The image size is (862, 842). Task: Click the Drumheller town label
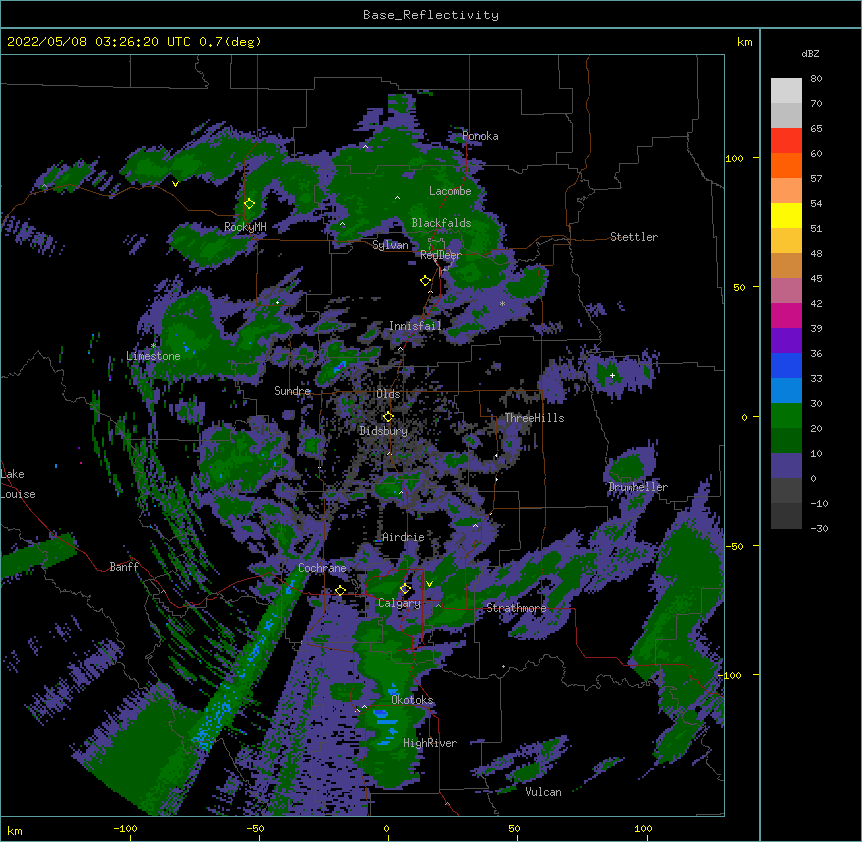click(638, 487)
